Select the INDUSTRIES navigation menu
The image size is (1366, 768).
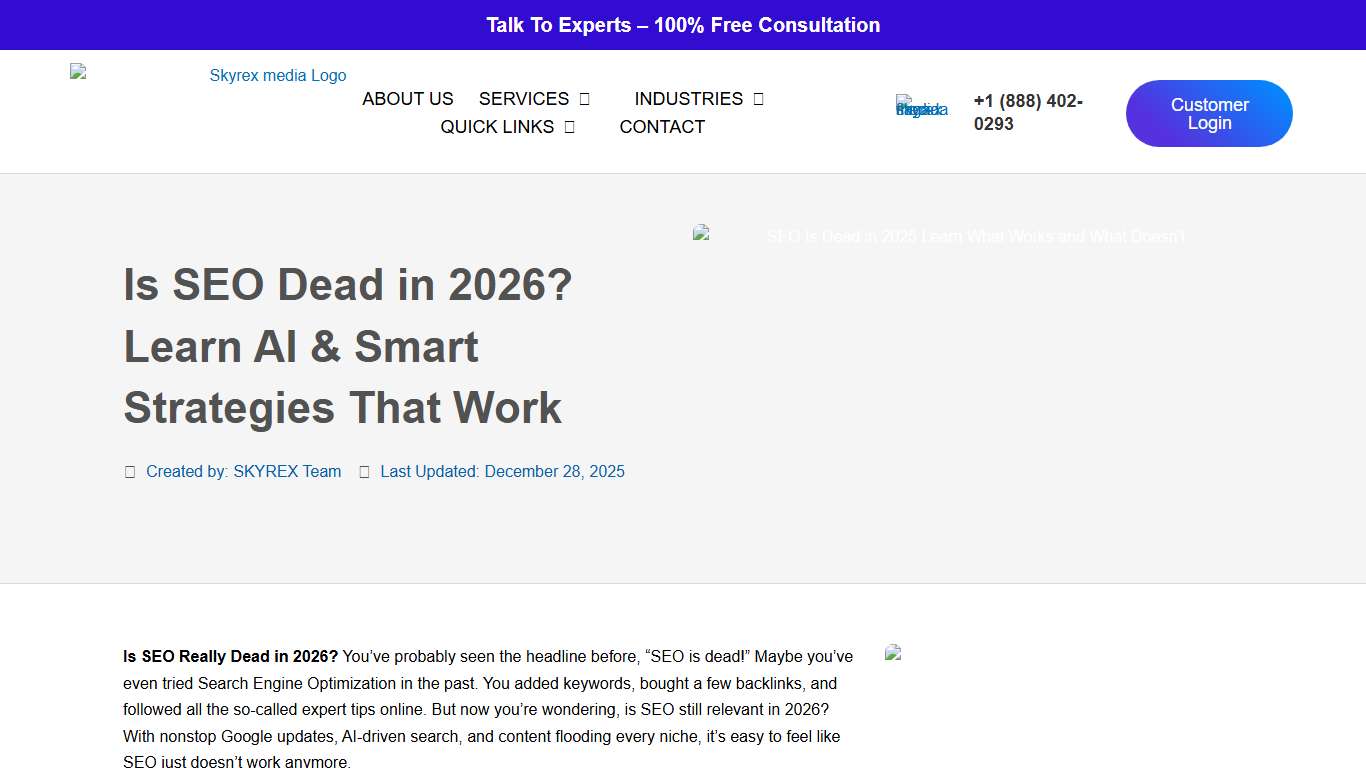point(688,98)
